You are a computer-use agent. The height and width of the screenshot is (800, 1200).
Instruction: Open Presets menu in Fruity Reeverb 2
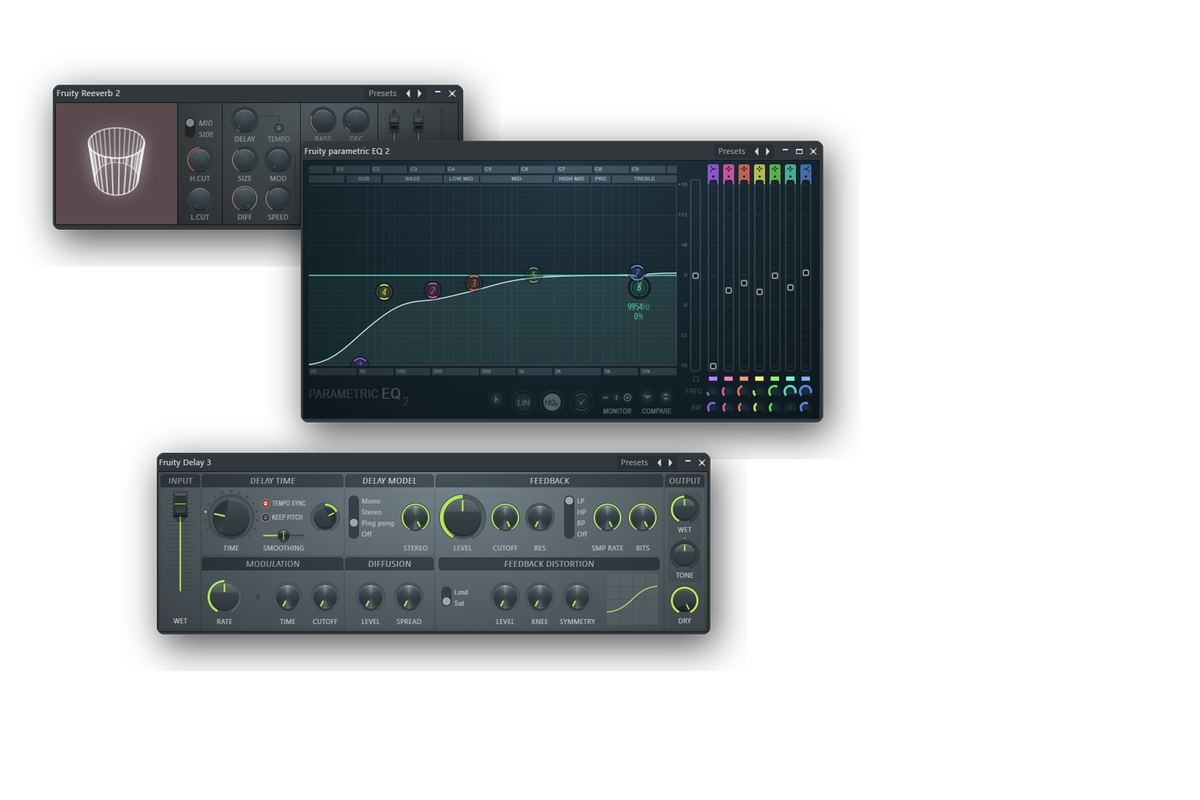coord(382,93)
